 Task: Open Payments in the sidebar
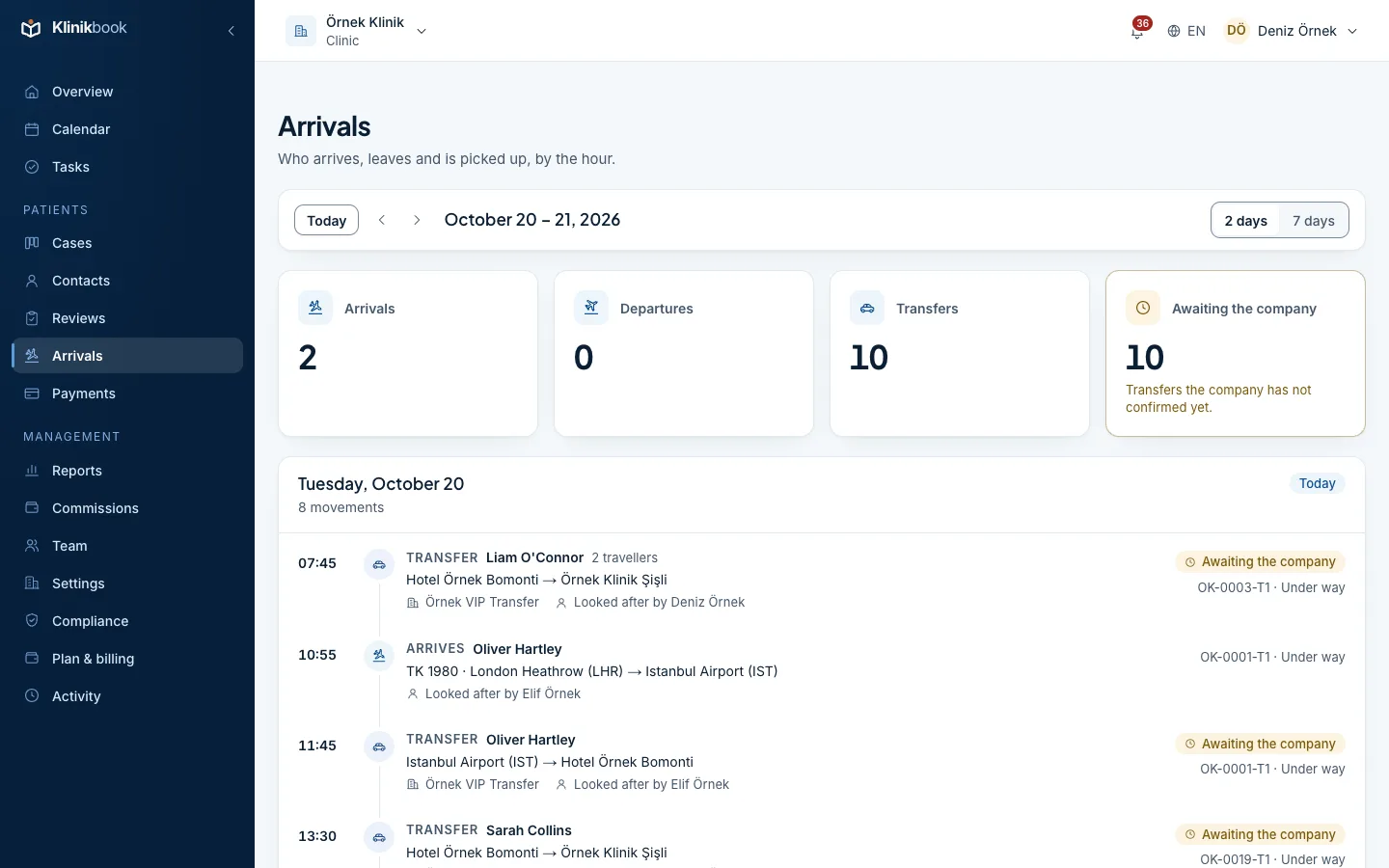tap(127, 393)
